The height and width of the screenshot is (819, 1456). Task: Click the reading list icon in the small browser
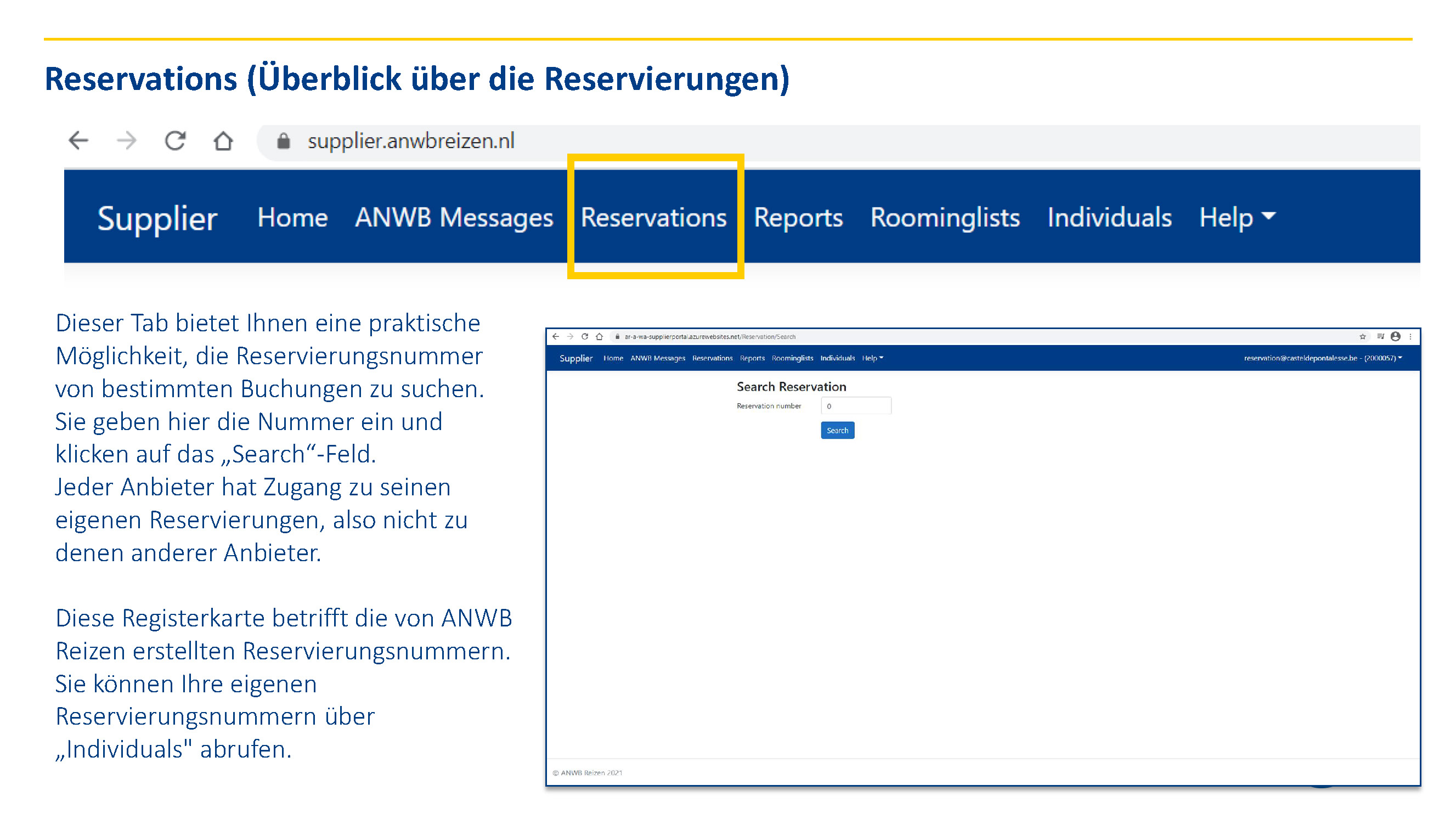coord(1381,337)
